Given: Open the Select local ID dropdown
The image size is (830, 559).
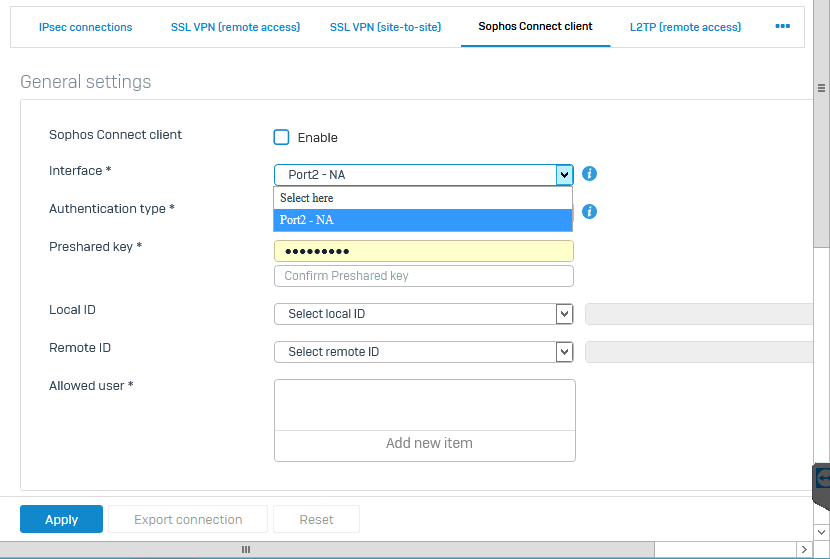Looking at the screenshot, I should (x=423, y=314).
